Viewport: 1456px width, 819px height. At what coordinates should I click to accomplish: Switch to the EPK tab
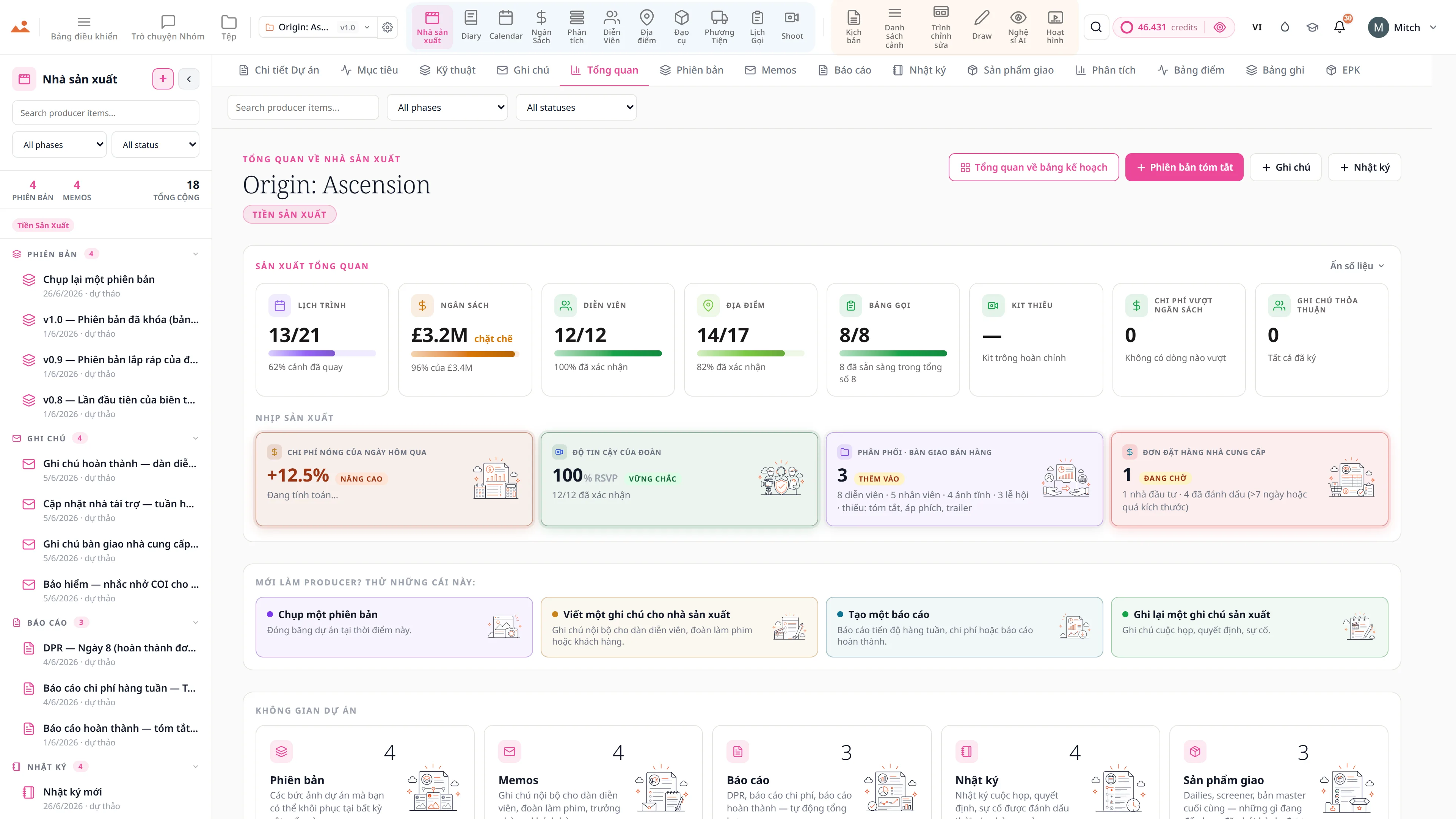(x=1342, y=70)
